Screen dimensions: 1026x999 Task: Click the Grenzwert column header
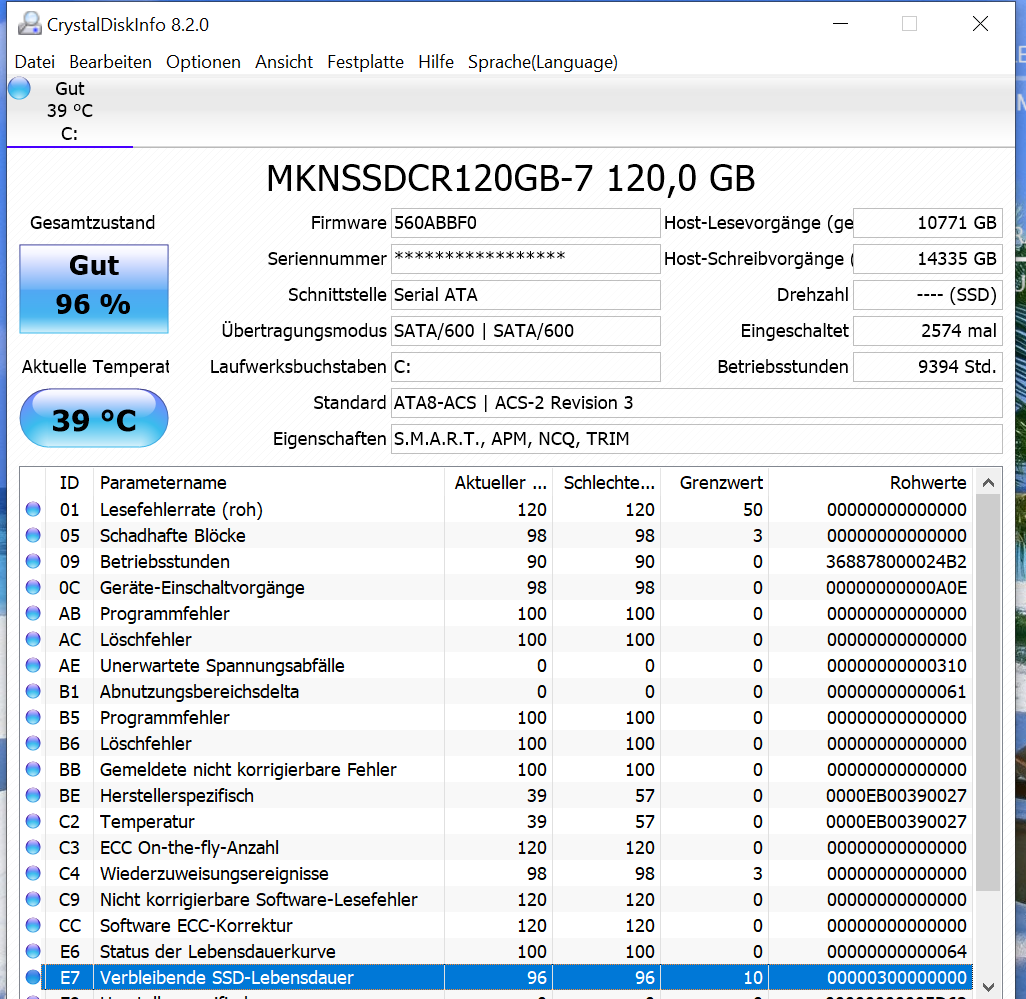[x=715, y=483]
